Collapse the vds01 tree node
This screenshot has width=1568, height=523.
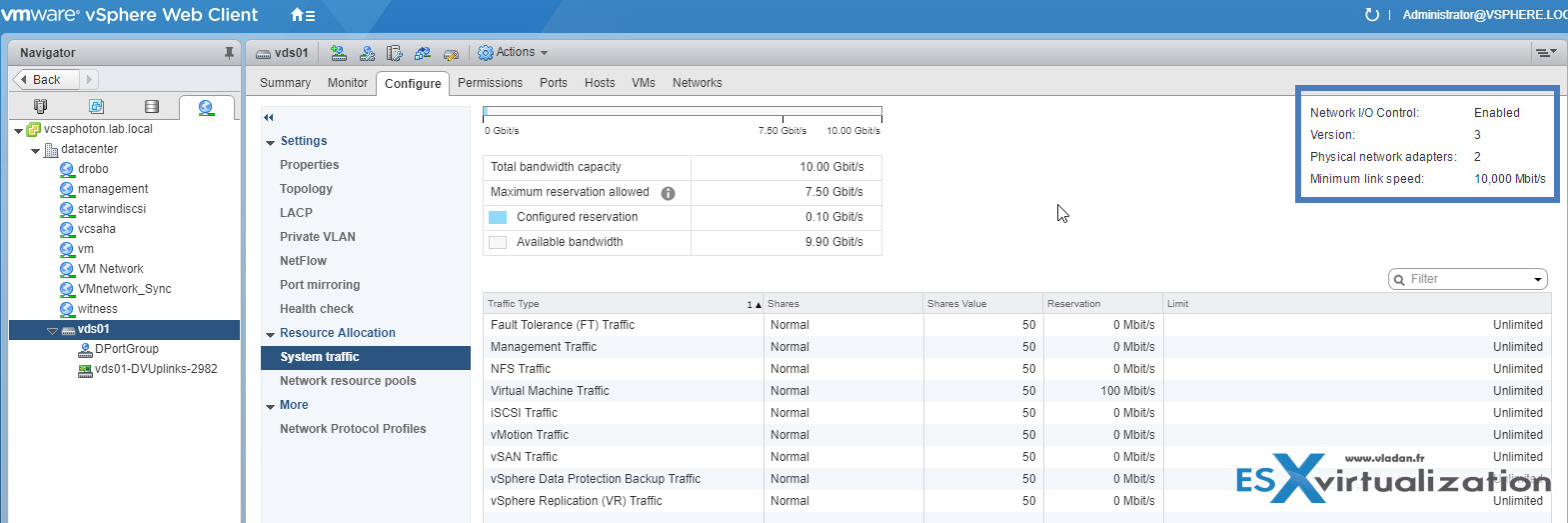point(52,330)
